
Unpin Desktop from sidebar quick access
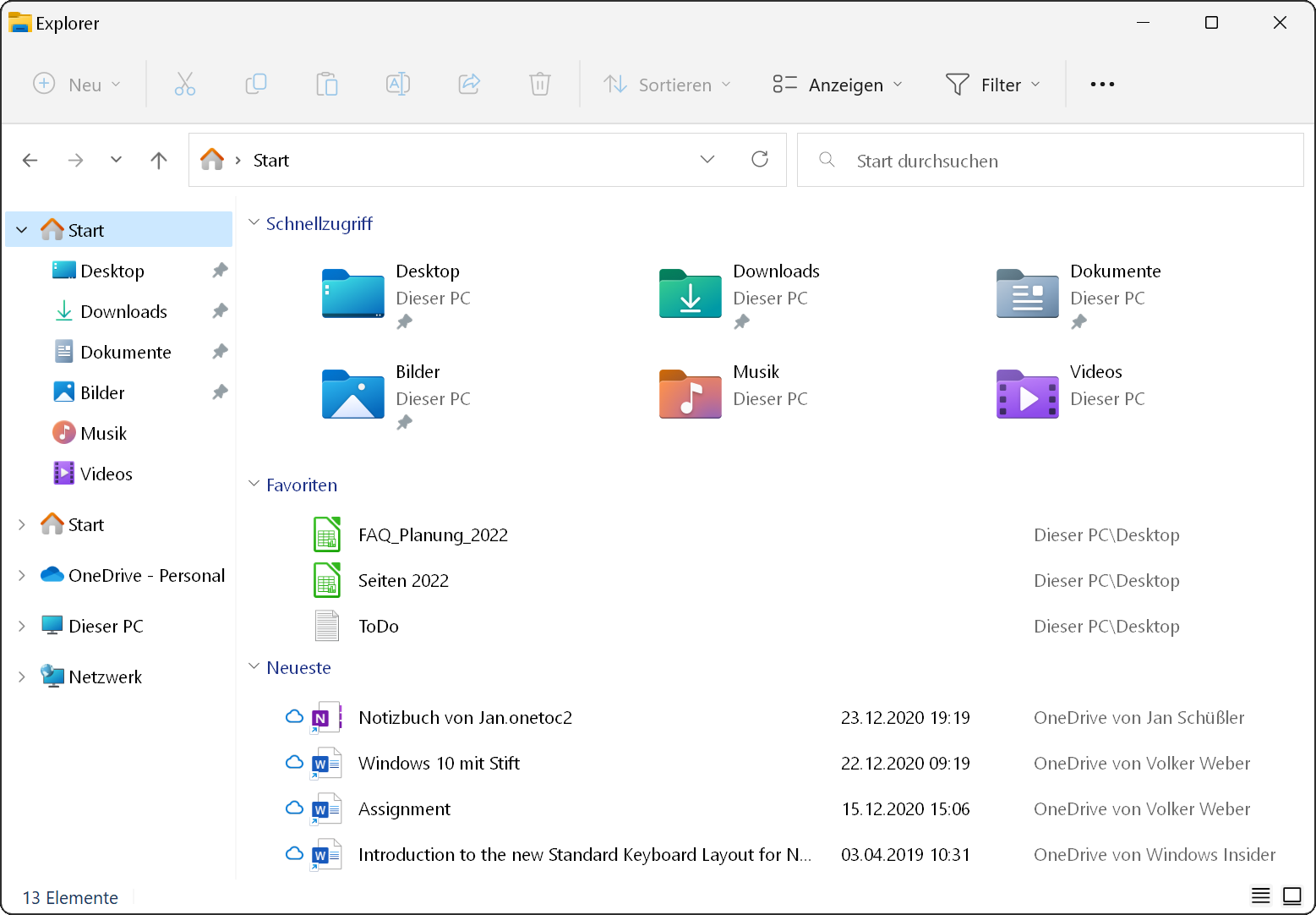[220, 271]
